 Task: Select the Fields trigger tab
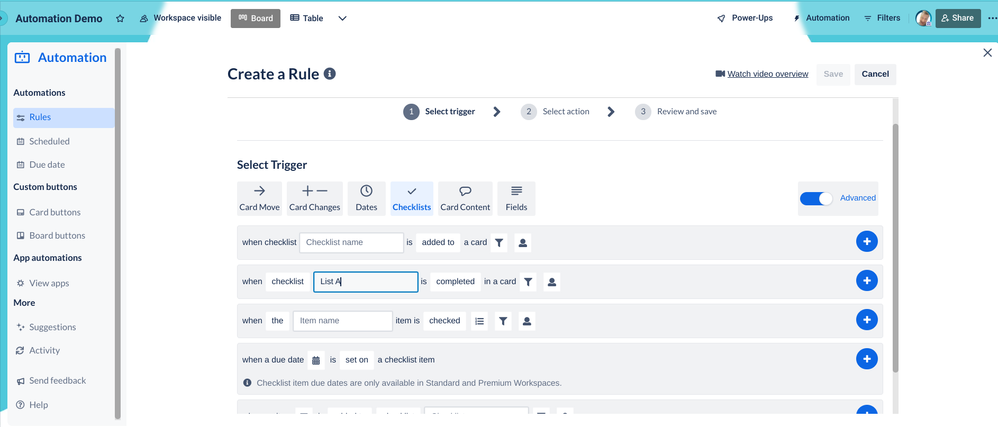(516, 199)
